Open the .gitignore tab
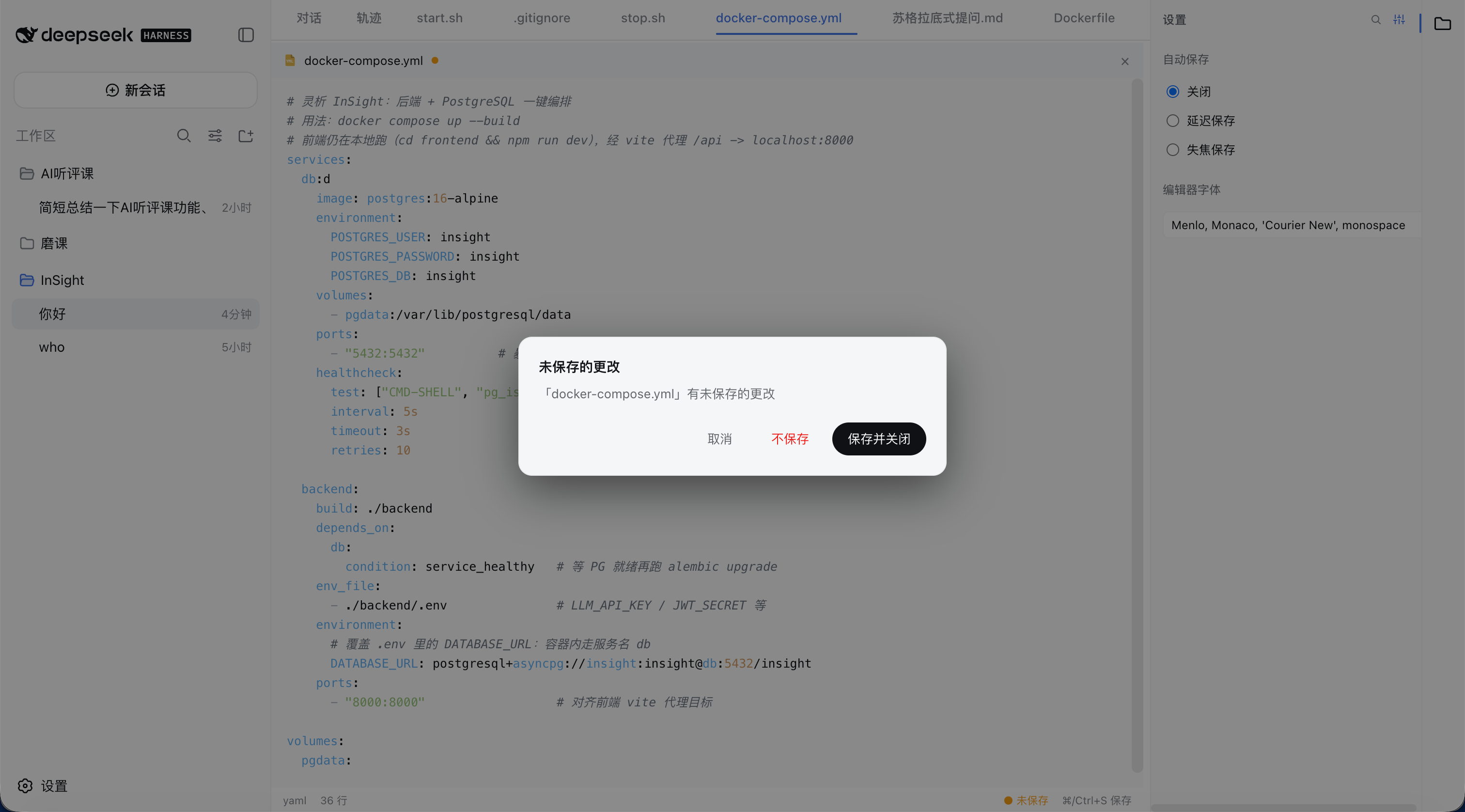 542,18
